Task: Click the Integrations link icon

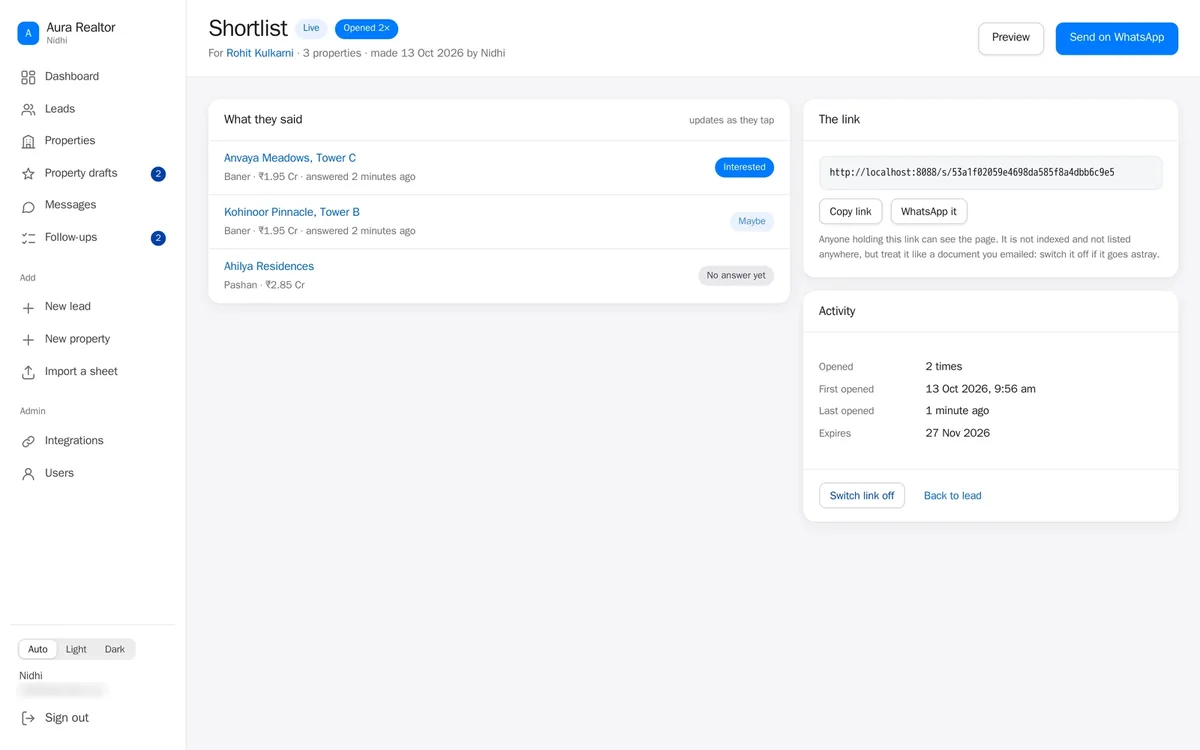Action: pos(28,441)
